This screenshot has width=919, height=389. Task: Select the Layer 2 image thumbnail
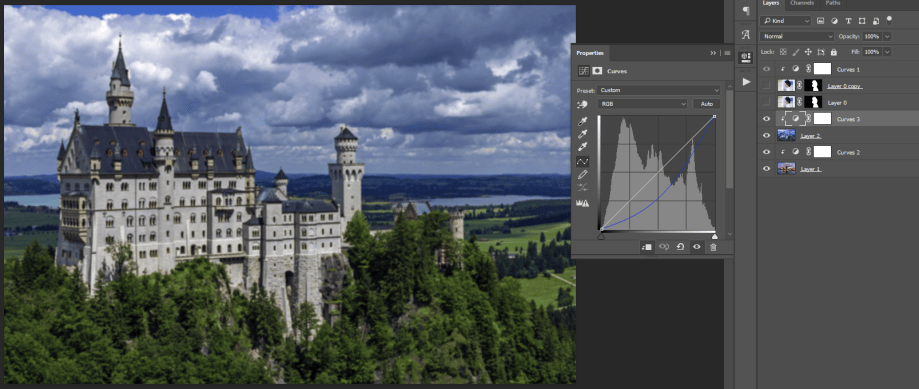click(x=786, y=135)
